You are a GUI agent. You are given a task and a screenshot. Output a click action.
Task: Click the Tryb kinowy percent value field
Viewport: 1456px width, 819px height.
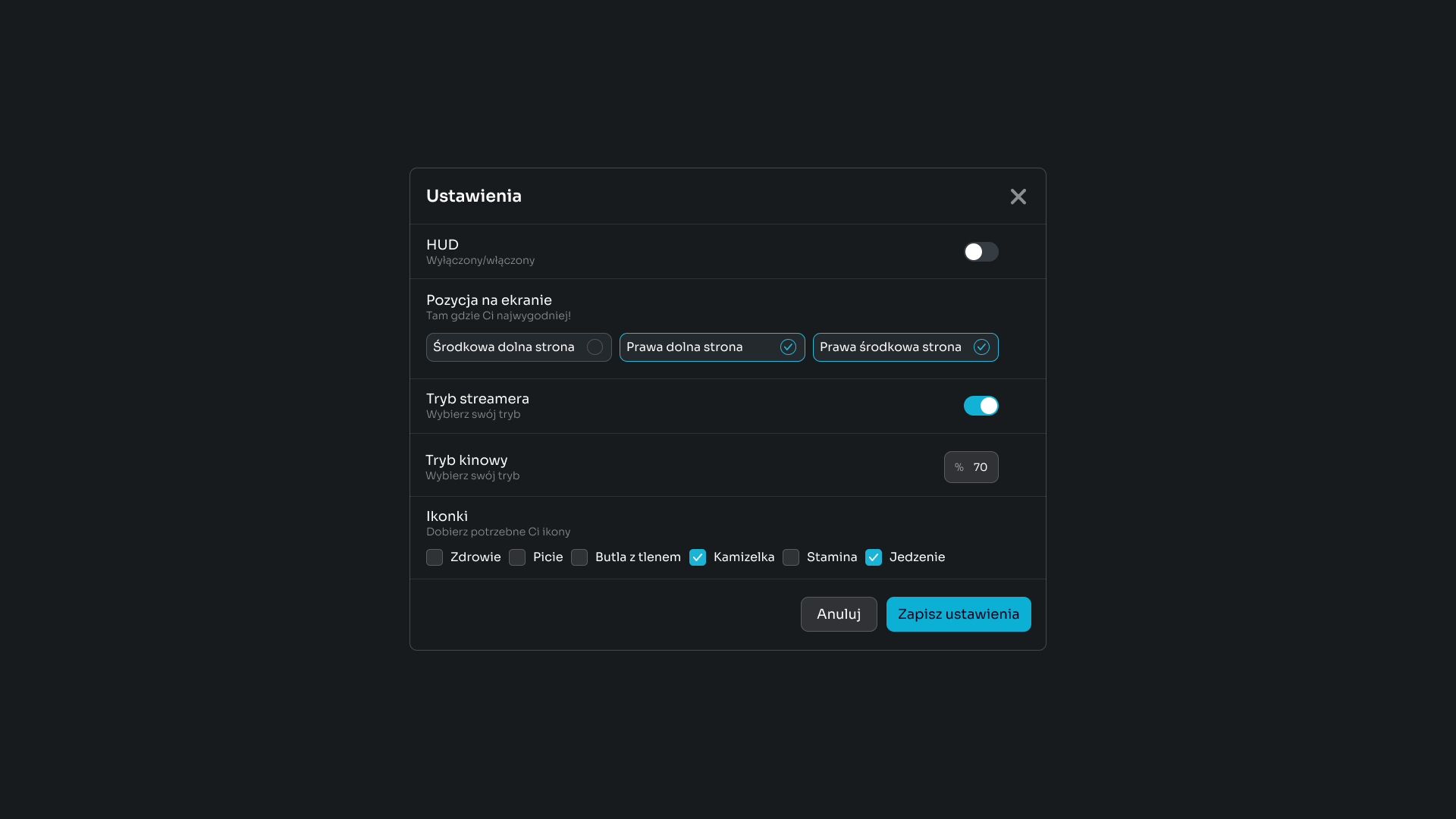click(980, 467)
